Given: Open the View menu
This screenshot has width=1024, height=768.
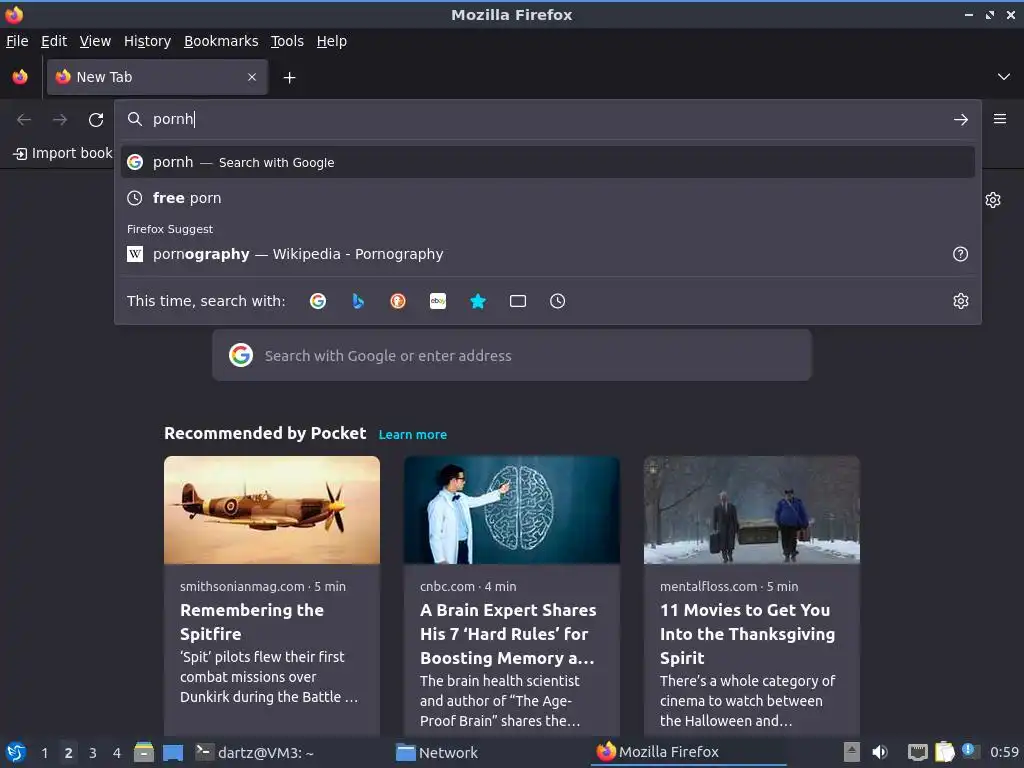Looking at the screenshot, I should click(95, 41).
